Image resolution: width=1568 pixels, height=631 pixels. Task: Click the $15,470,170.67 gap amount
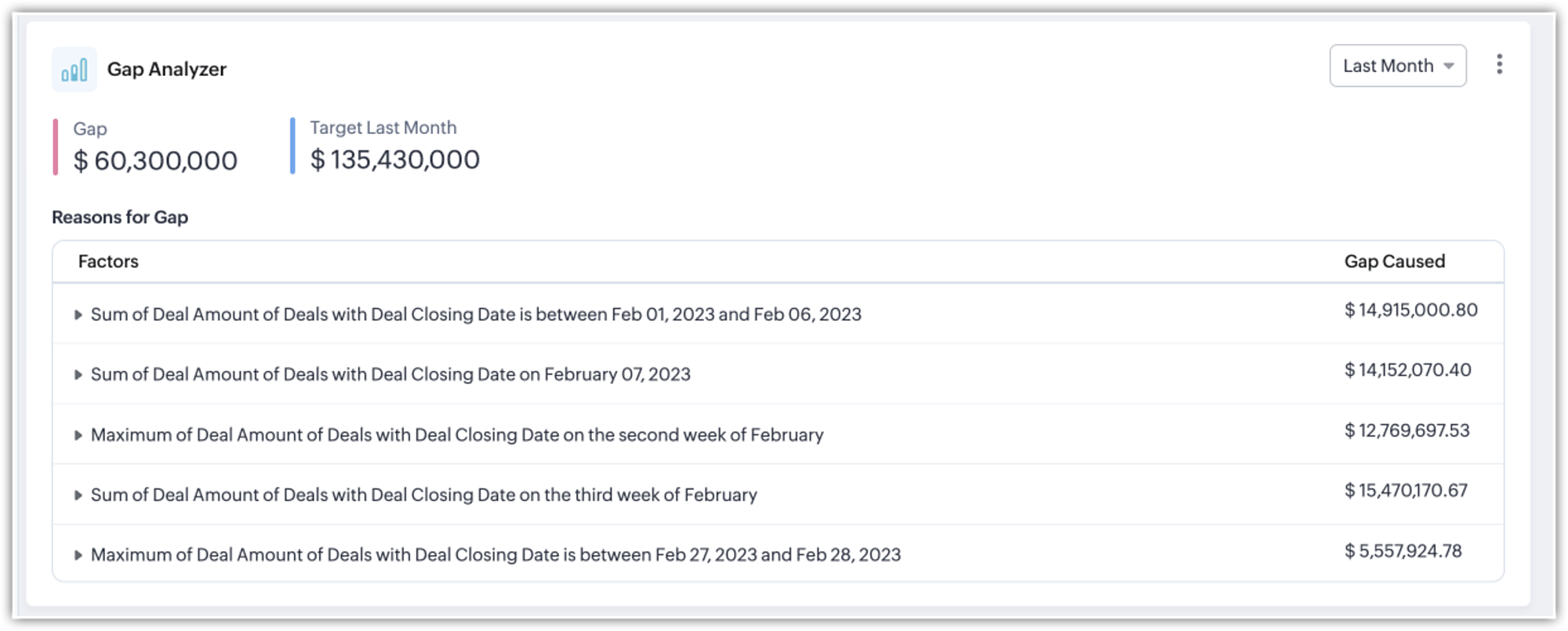pyautogui.click(x=1406, y=491)
